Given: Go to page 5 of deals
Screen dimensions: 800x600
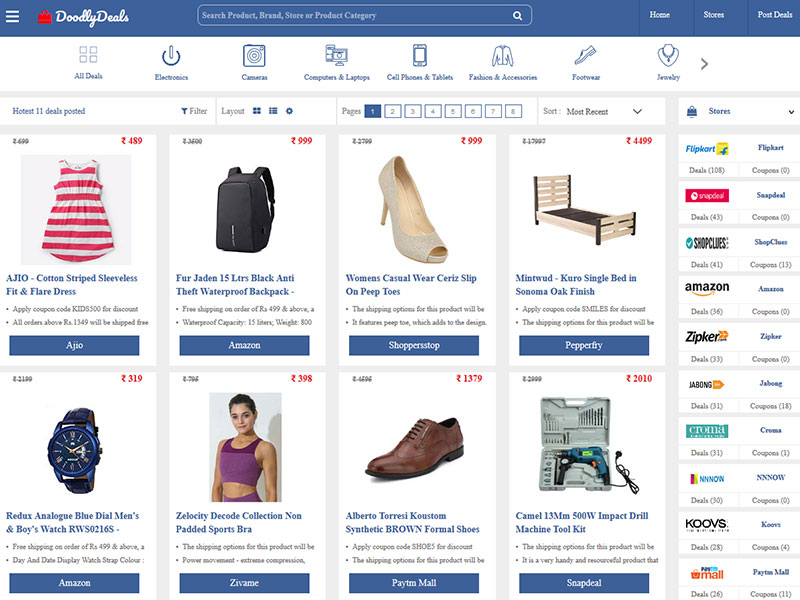Looking at the screenshot, I should pyautogui.click(x=453, y=111).
